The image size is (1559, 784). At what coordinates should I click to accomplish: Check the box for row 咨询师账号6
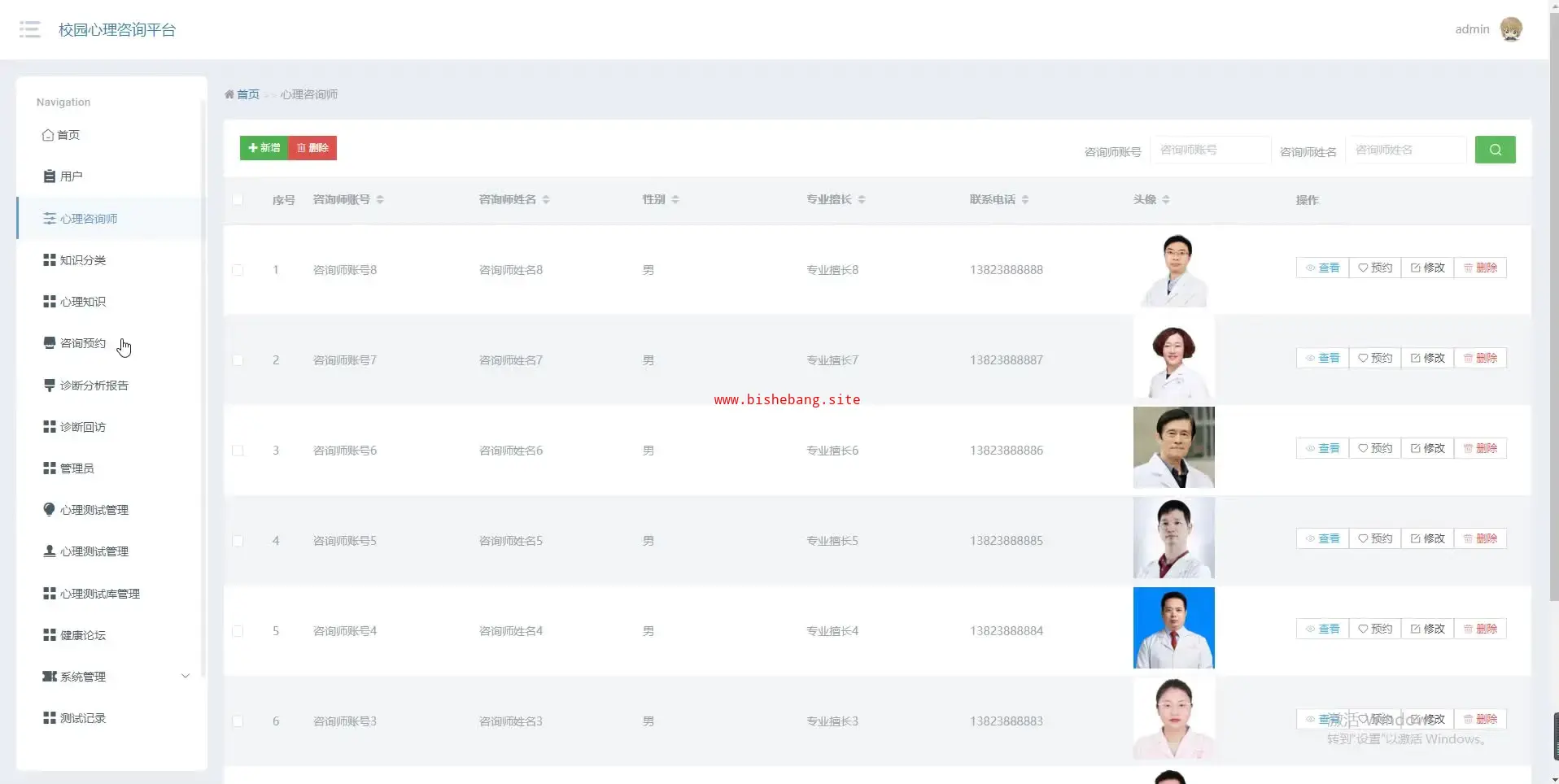[238, 451]
